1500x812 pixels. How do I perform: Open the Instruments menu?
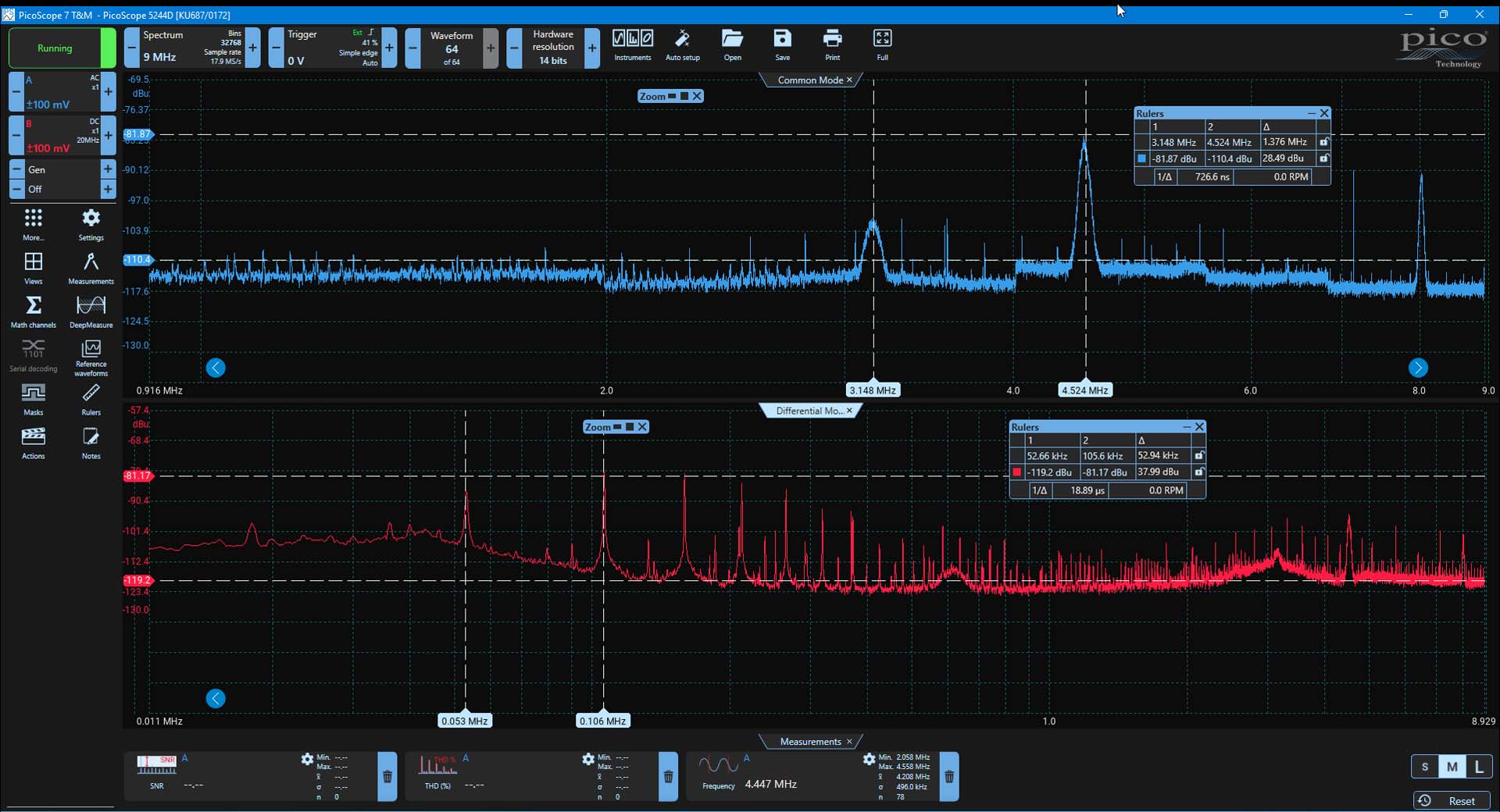[x=632, y=45]
